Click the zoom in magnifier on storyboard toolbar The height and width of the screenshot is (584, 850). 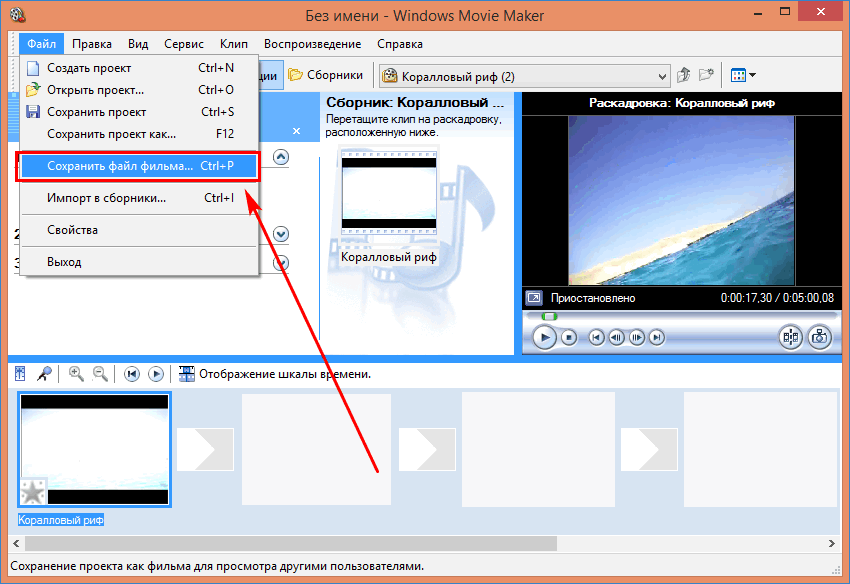tap(76, 374)
